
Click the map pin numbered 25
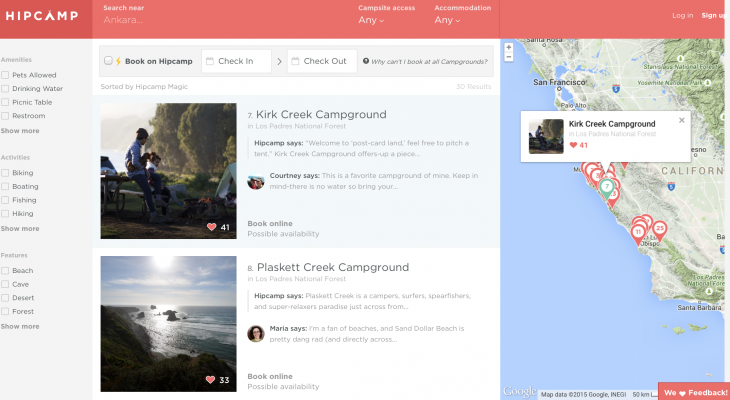pos(659,228)
